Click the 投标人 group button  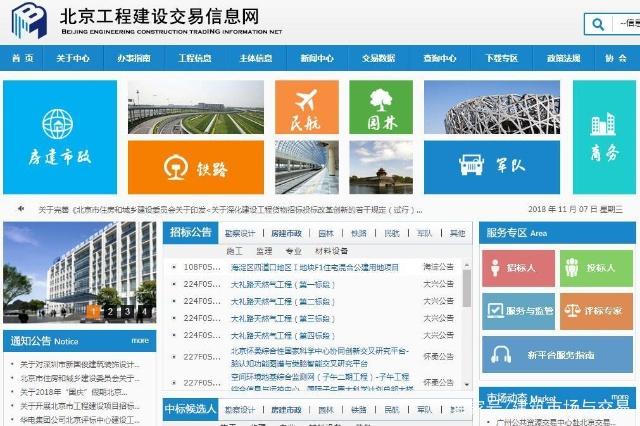(596, 268)
